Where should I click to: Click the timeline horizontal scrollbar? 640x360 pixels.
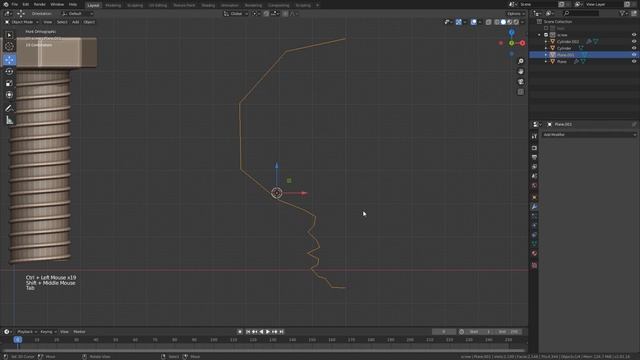264,351
